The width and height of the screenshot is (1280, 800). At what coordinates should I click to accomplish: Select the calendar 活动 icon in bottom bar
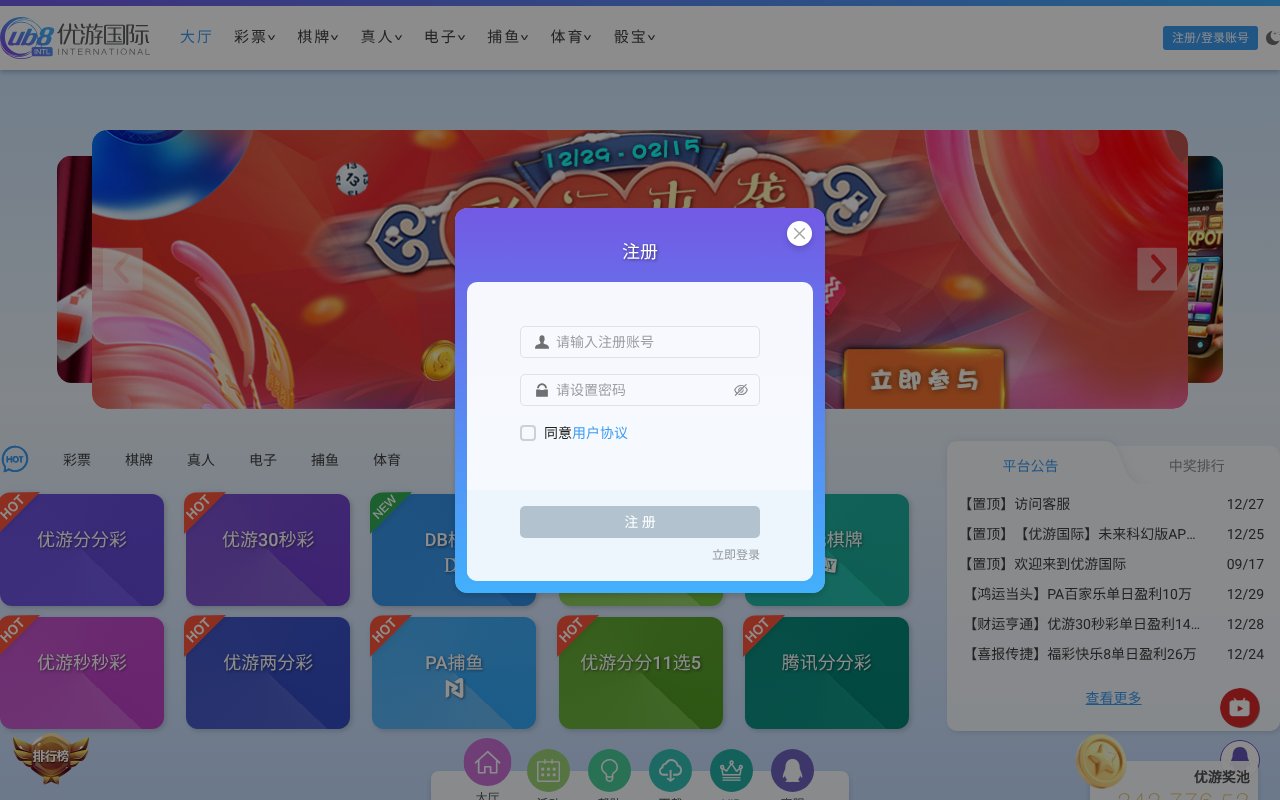pos(548,770)
